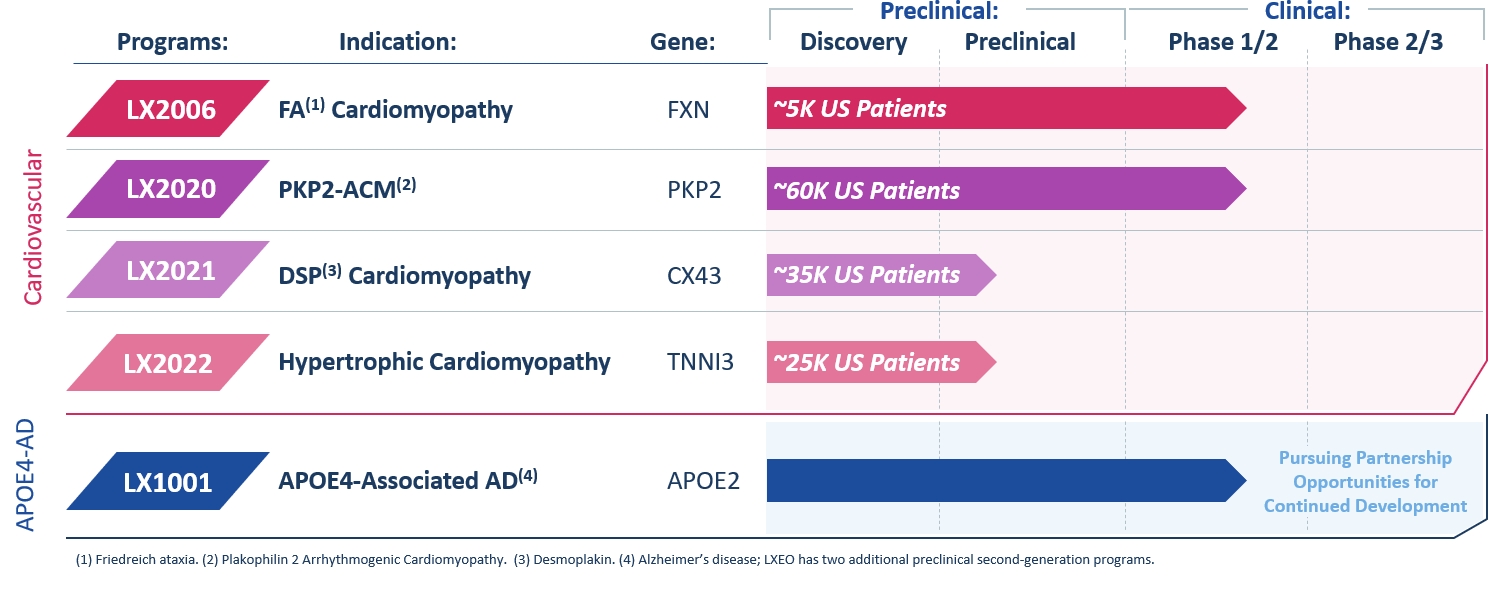
Task: Select the LX2020 purple program badge
Action: 169,189
